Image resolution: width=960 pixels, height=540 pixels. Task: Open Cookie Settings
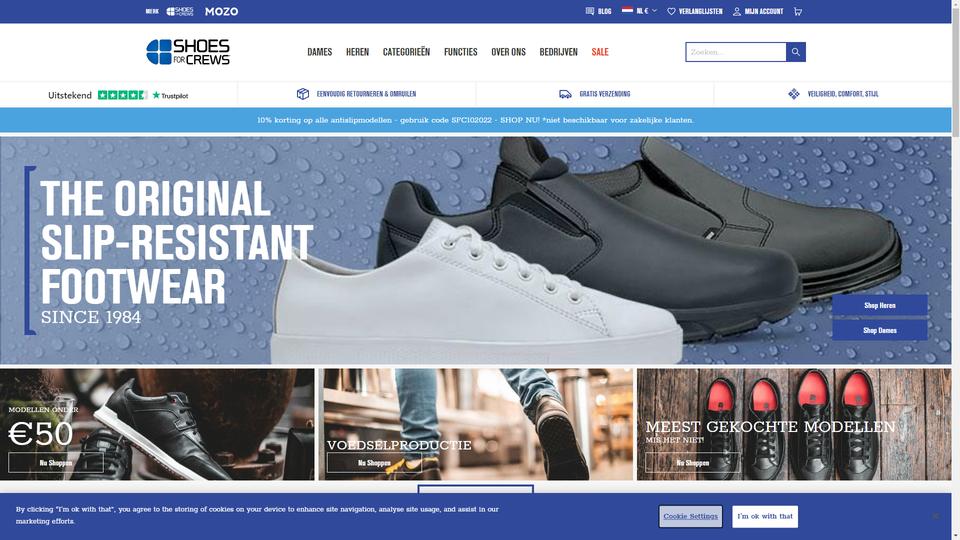(x=691, y=516)
